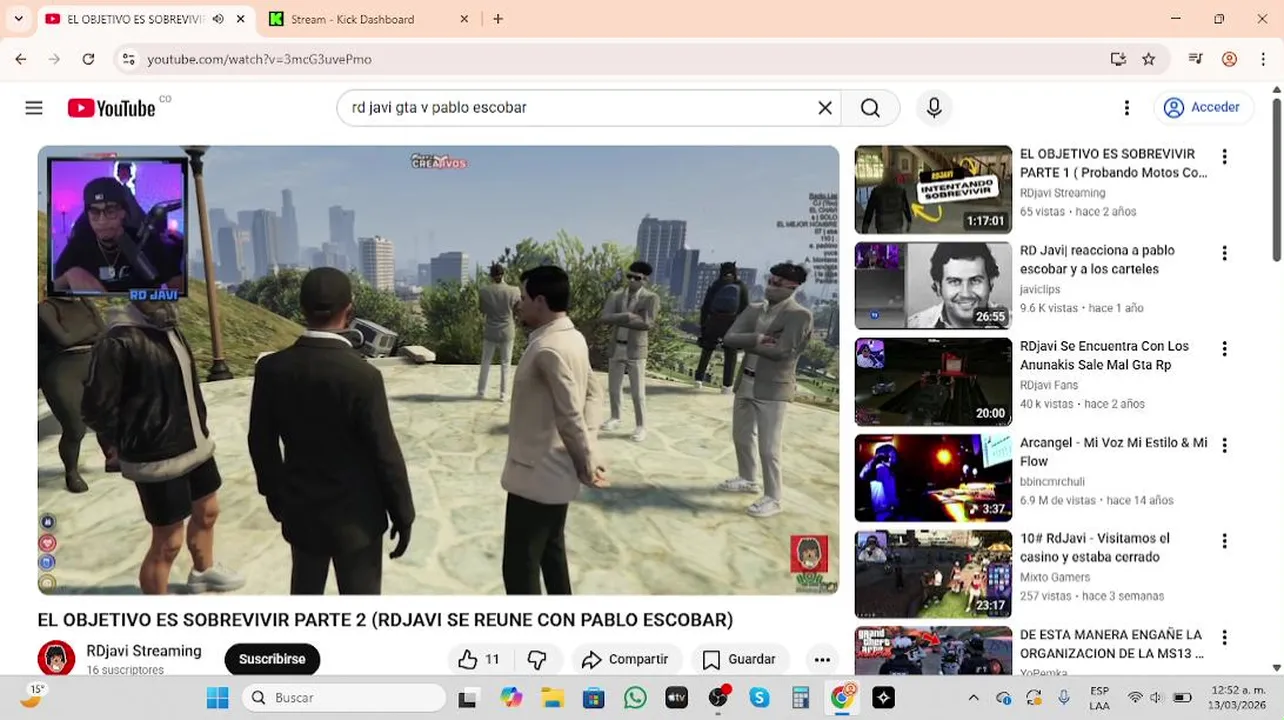Show hidden system tray icons
The width and height of the screenshot is (1284, 720).
pos(974,697)
